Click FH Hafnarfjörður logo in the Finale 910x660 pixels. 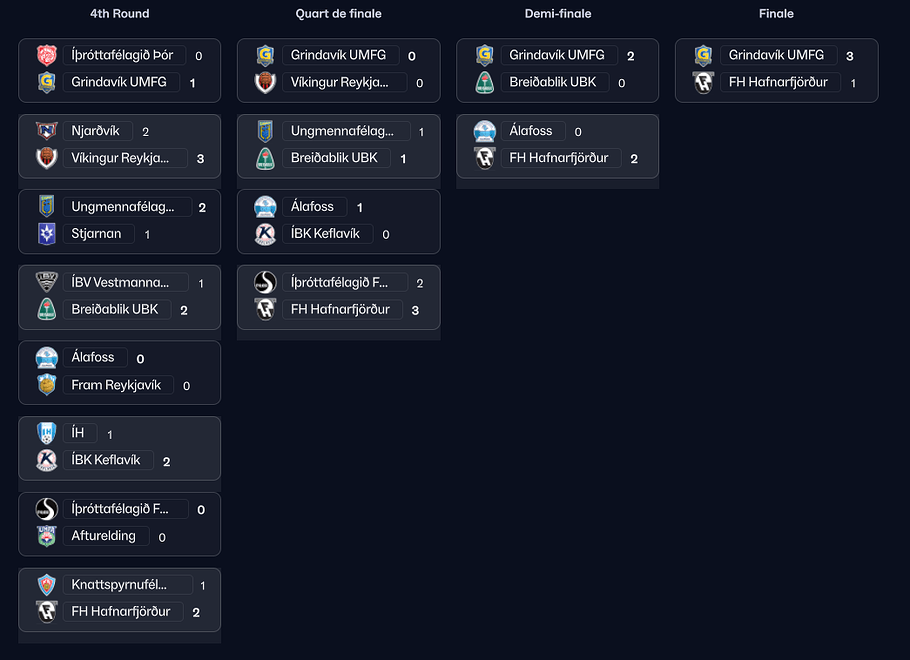click(x=704, y=83)
